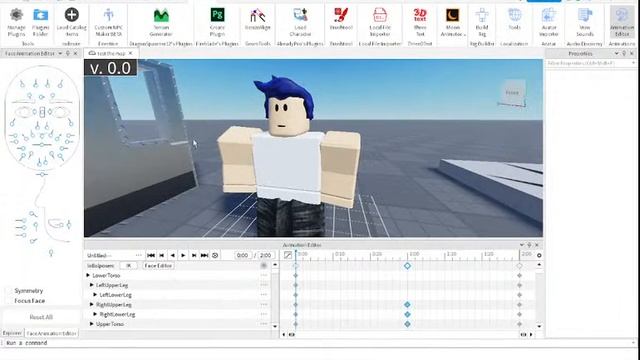The height and width of the screenshot is (360, 640).
Task: Click the Build Rig icon
Action: click(x=482, y=22)
